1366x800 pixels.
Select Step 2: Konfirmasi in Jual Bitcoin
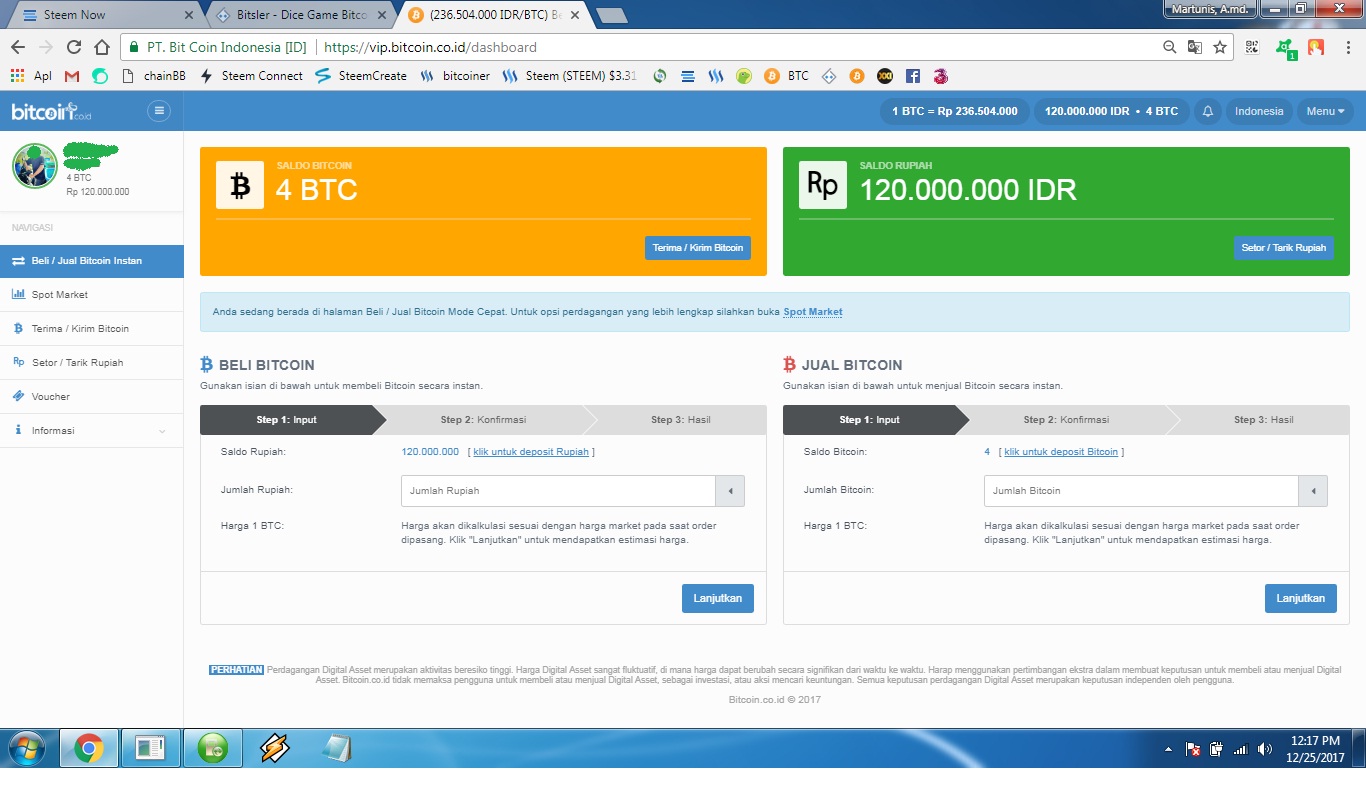[1066, 420]
